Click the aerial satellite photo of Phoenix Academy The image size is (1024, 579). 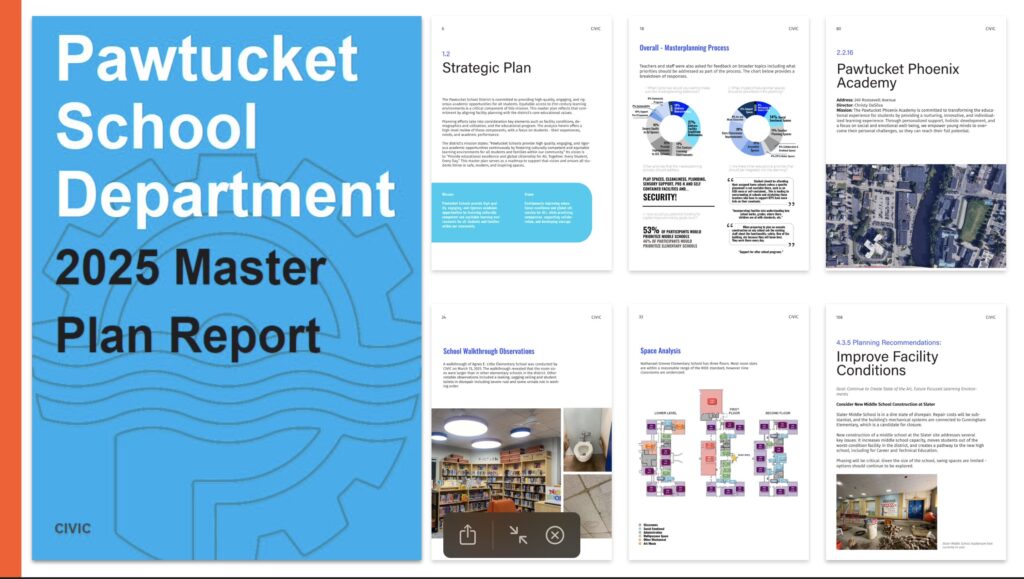(x=915, y=217)
